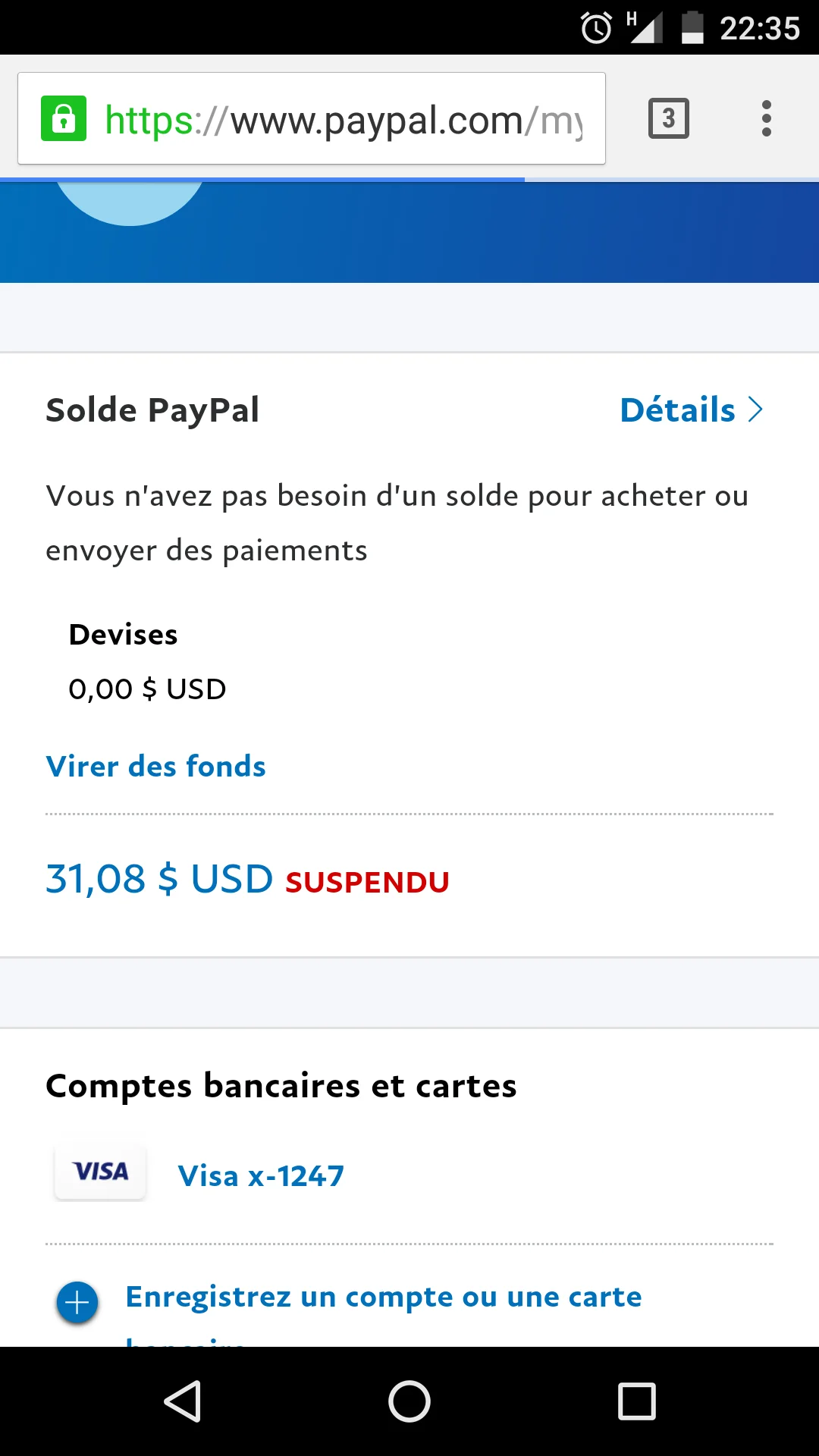Tap the Virer des fonds link
Viewport: 819px width, 1456px height.
pos(155,767)
